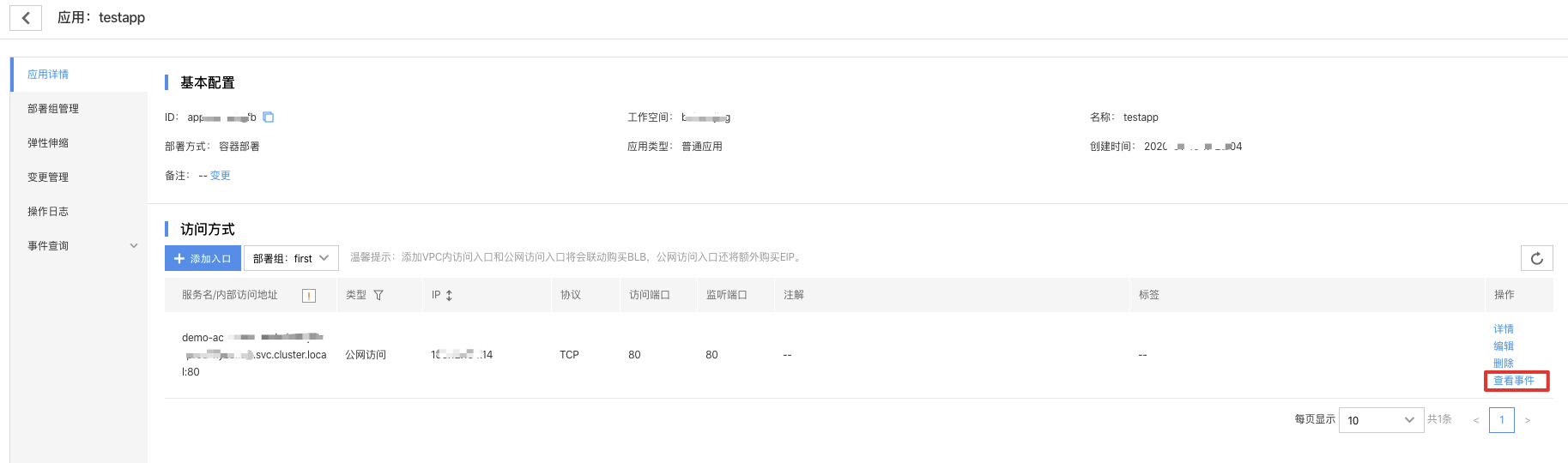Go to the next page arrow
This screenshot has height=463, width=1568.
point(1528,420)
